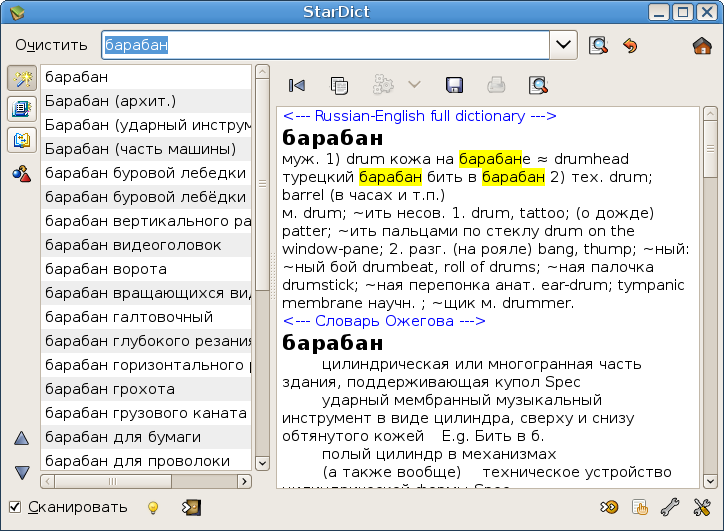Click the save to file floppy icon
The height and width of the screenshot is (531, 724).
454,85
